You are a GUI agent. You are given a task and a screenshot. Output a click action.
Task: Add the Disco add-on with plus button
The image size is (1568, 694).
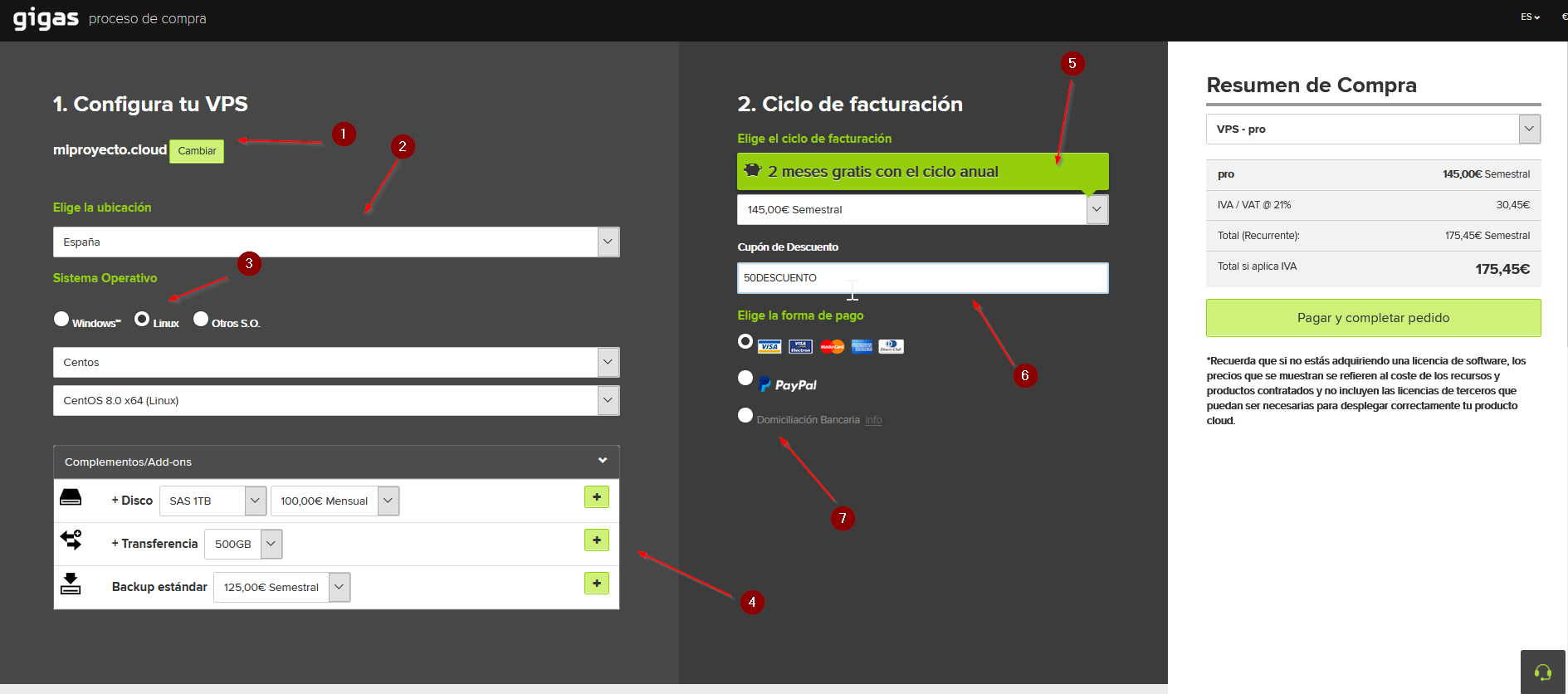click(x=597, y=497)
